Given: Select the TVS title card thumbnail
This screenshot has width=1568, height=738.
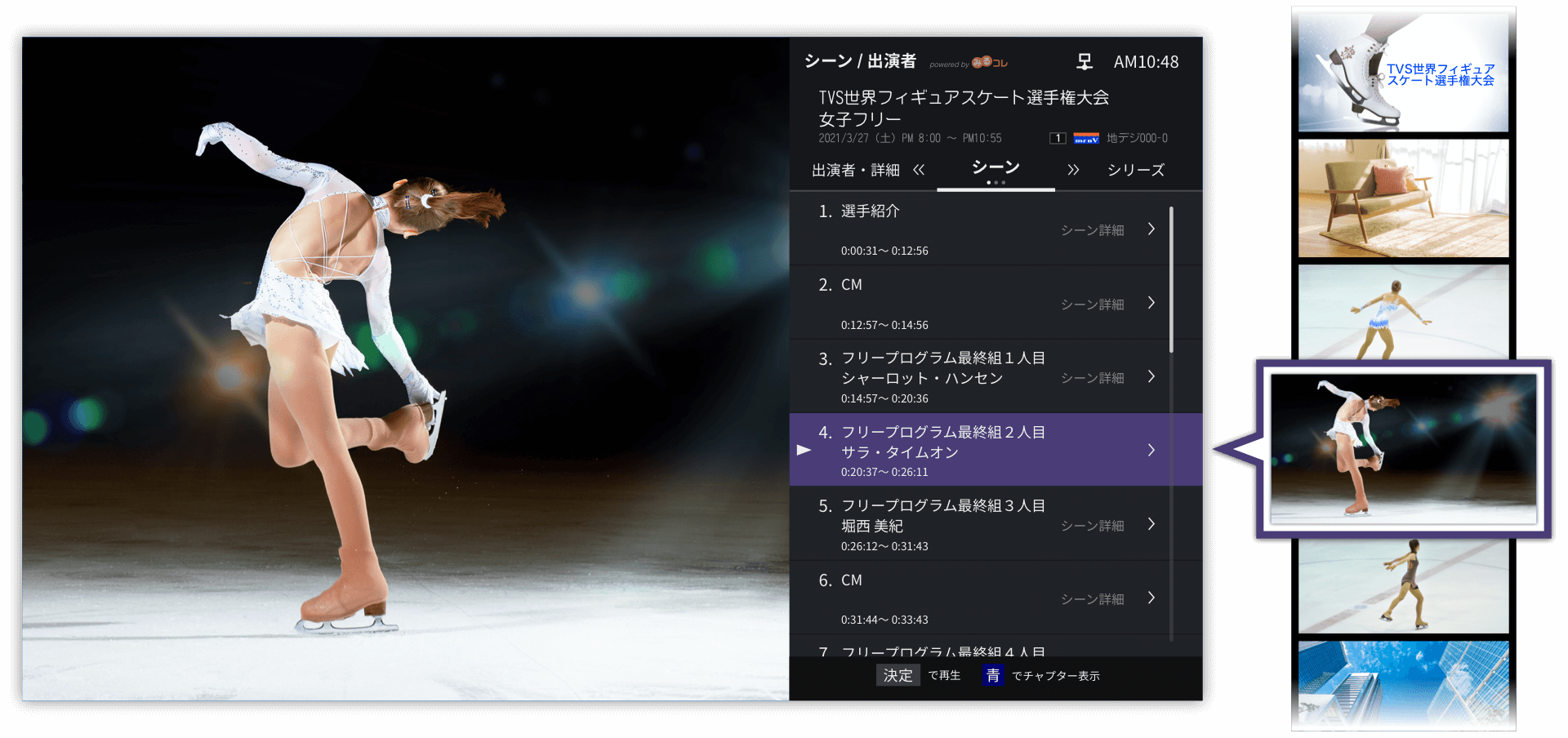Looking at the screenshot, I should point(1403,71).
